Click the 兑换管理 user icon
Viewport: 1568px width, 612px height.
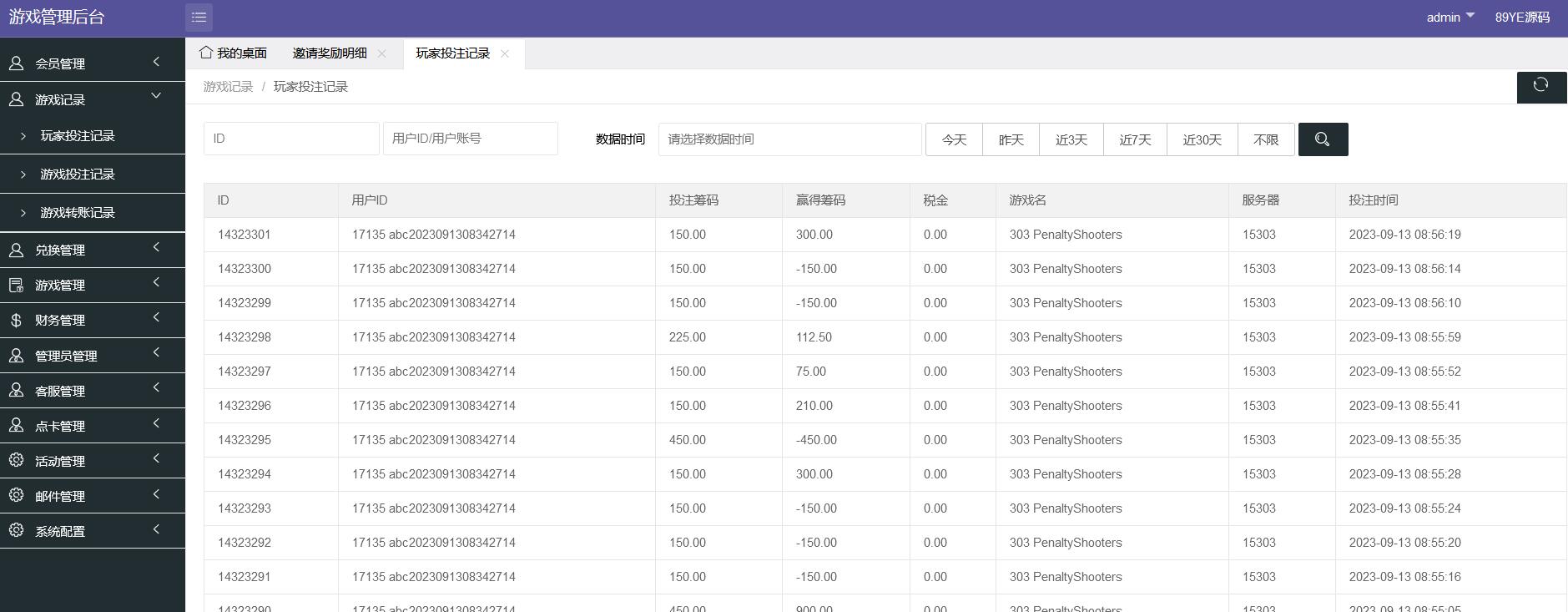16,250
